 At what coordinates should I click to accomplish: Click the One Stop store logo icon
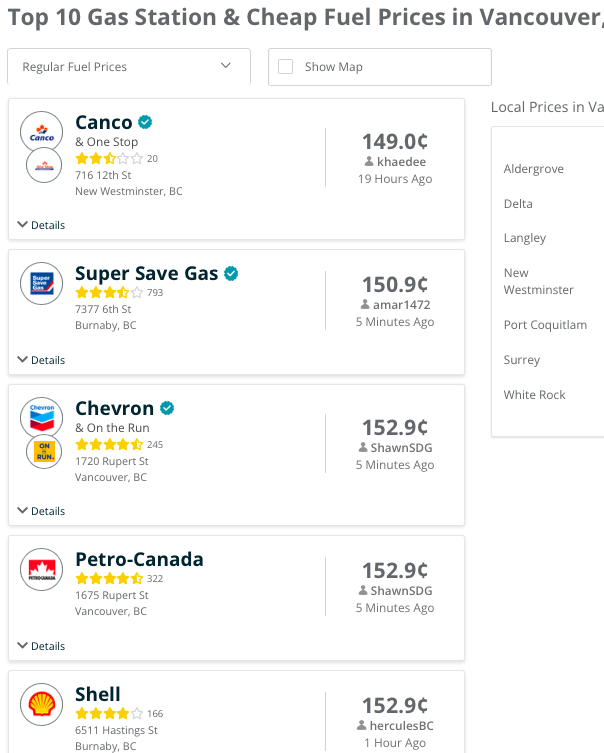[x=43, y=166]
